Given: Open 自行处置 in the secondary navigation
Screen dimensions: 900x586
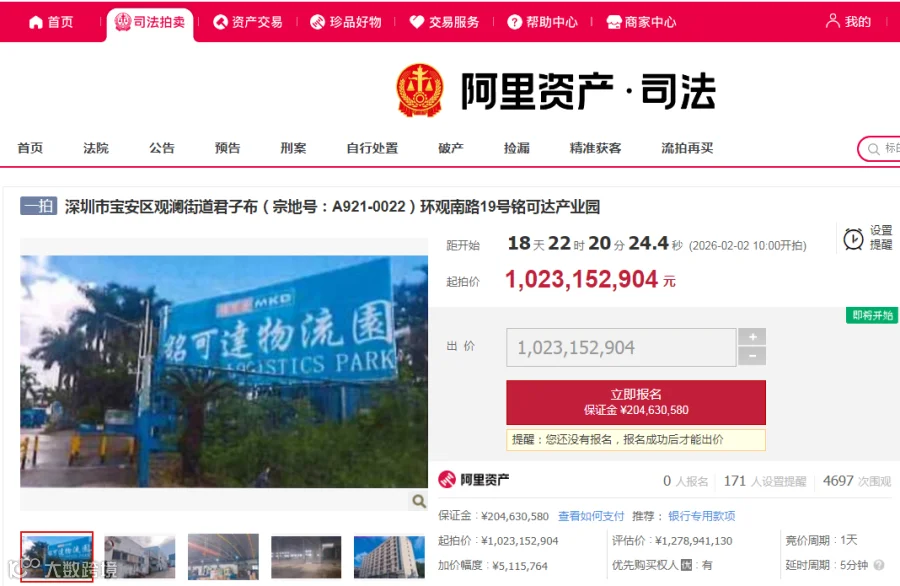Looking at the screenshot, I should click(x=372, y=148).
